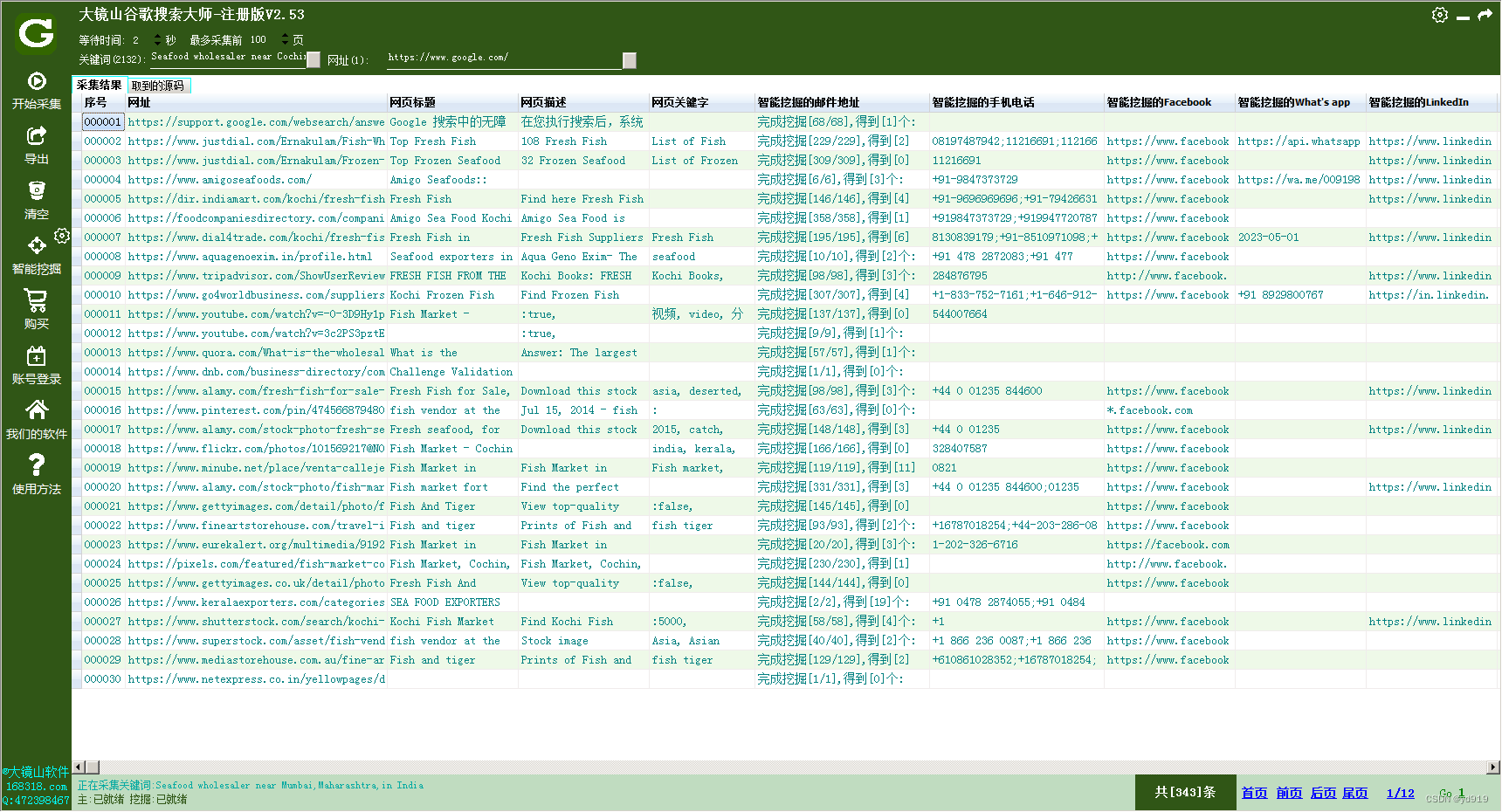Click the 网址 google.com URL input field

pyautogui.click(x=503, y=58)
